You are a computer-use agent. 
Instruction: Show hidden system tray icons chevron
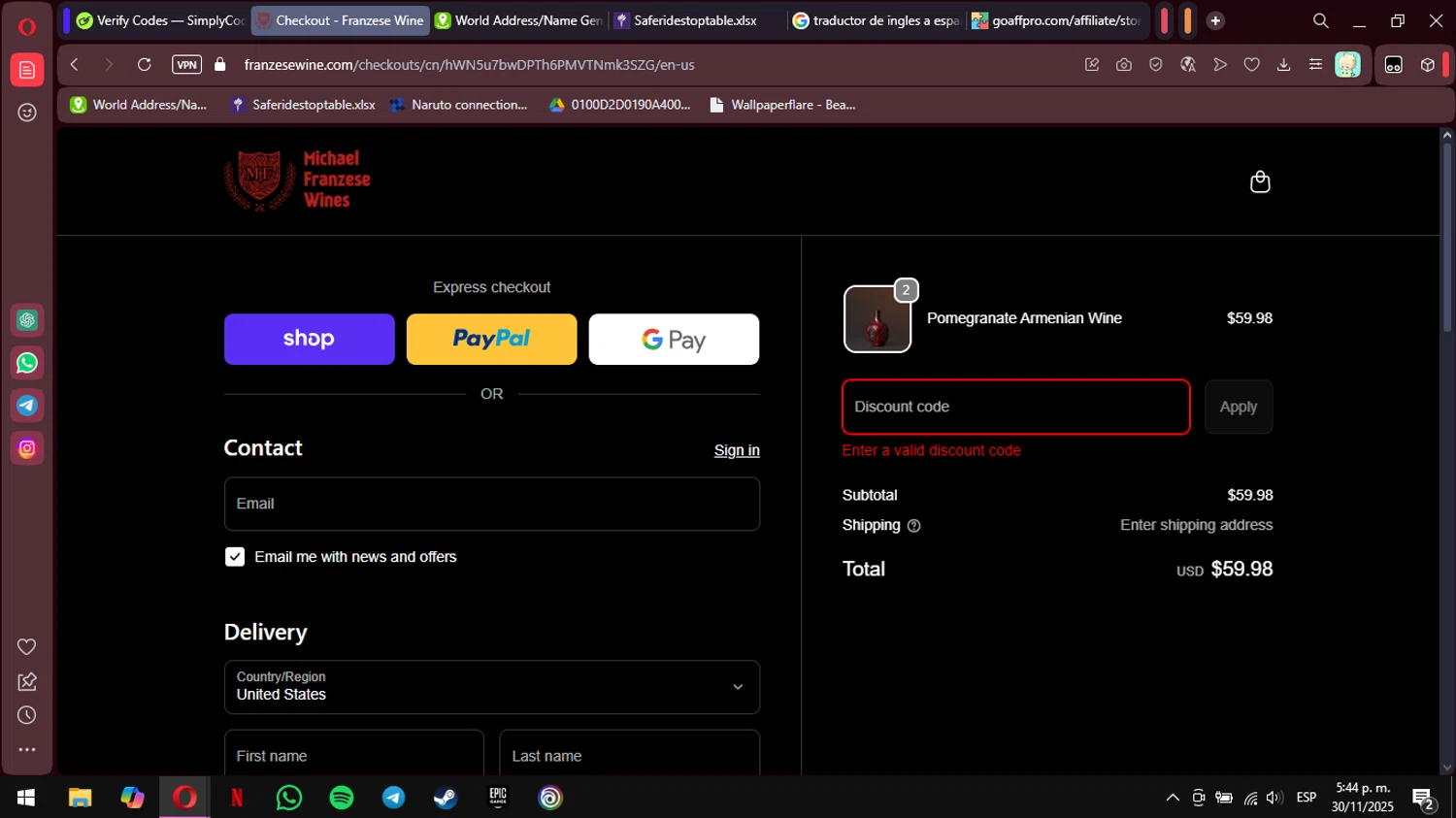coord(1173,798)
